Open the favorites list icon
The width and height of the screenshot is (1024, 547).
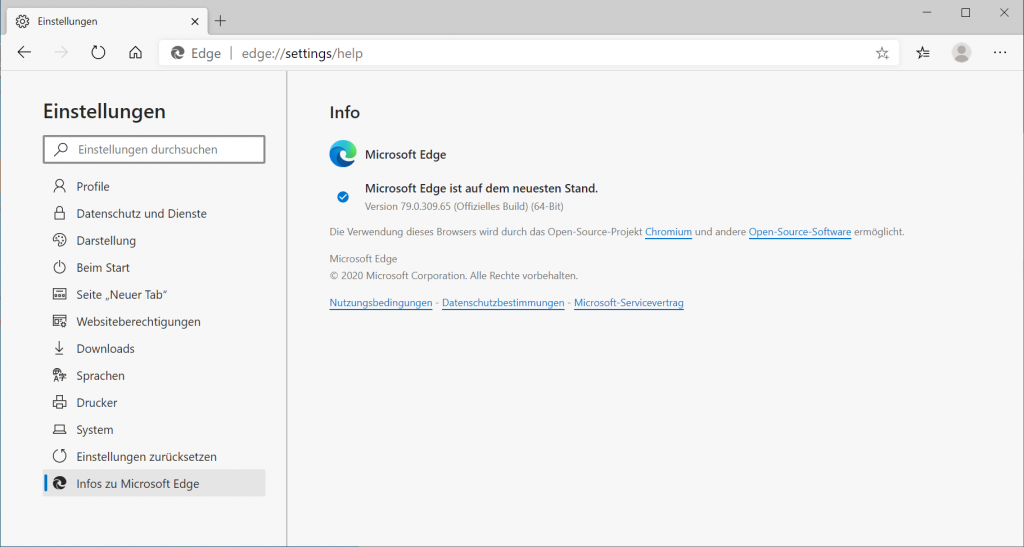(x=923, y=53)
